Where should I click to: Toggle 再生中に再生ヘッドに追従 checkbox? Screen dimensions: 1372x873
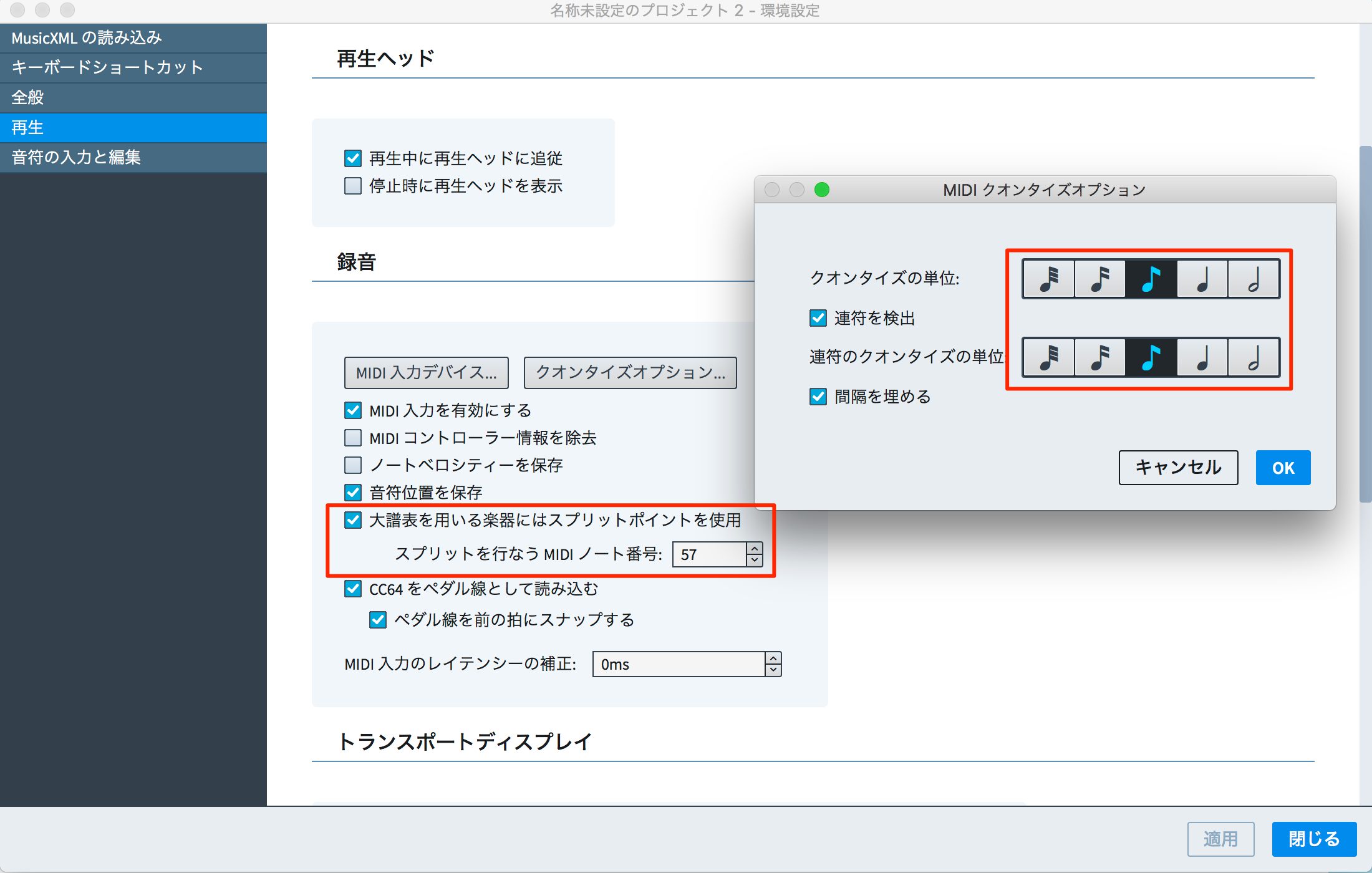click(353, 158)
